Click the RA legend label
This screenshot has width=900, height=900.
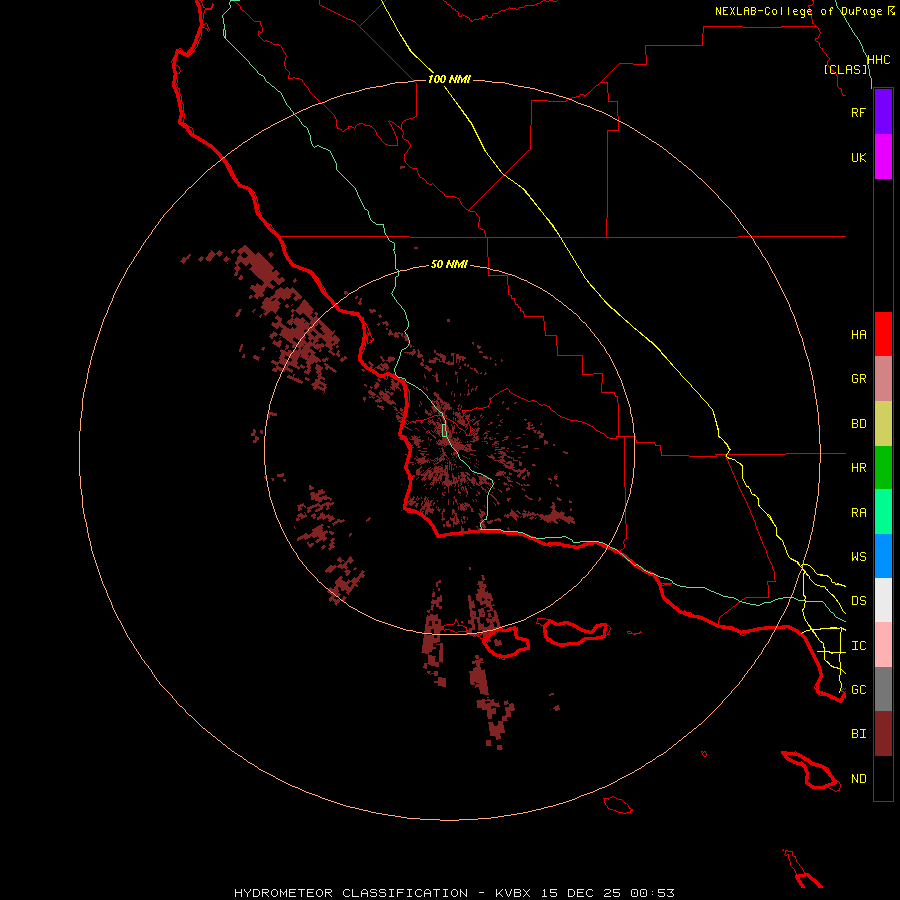pyautogui.click(x=858, y=512)
